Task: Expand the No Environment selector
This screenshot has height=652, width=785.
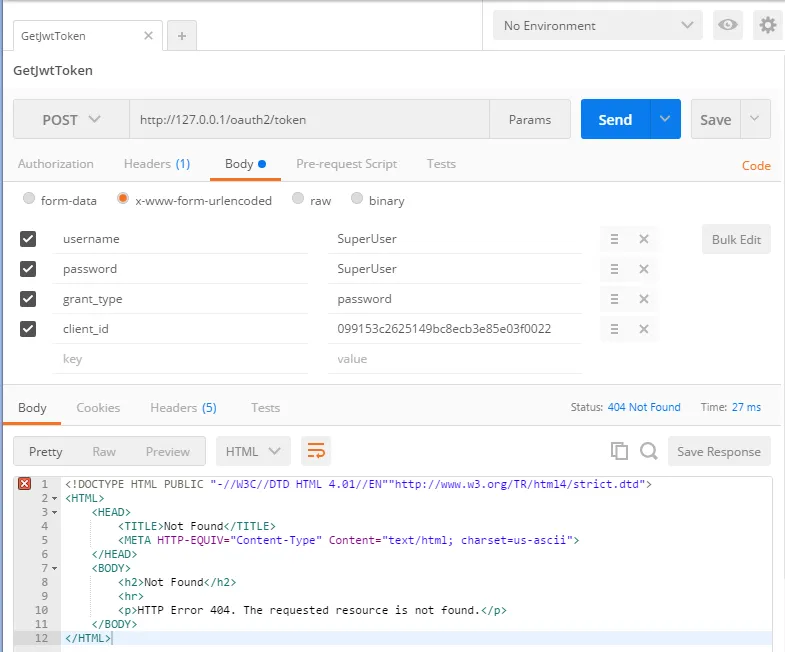Action: click(x=598, y=25)
